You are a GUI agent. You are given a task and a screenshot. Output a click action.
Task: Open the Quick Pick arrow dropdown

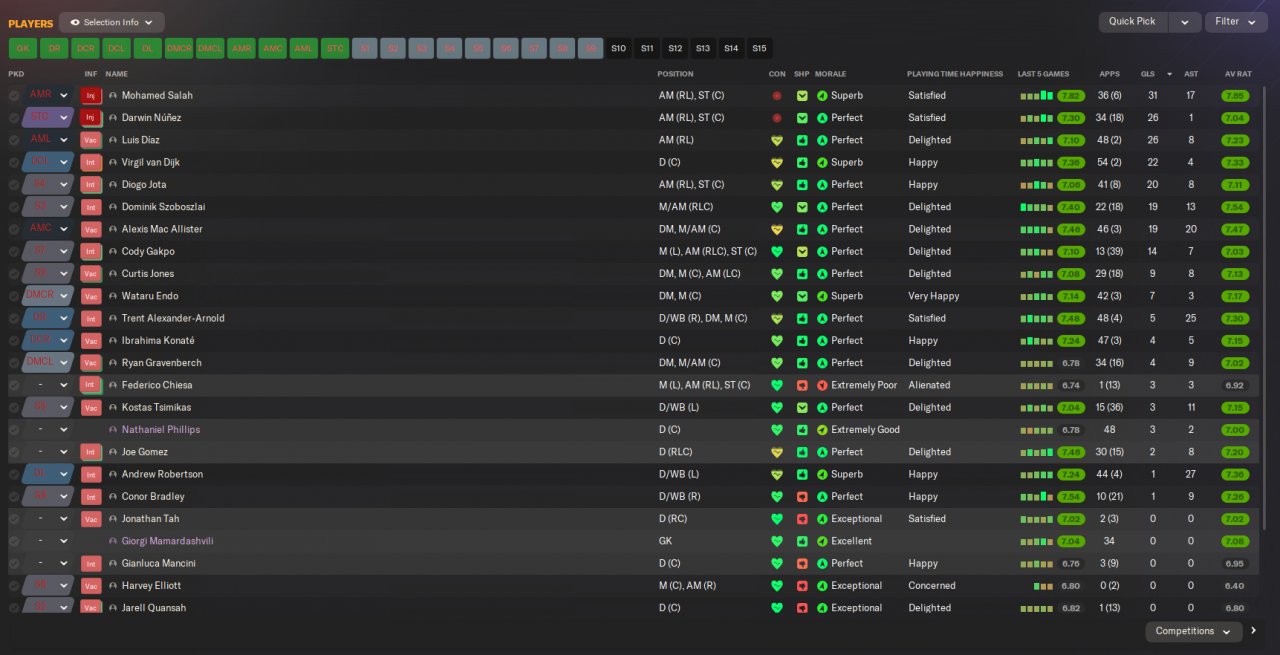(1185, 22)
